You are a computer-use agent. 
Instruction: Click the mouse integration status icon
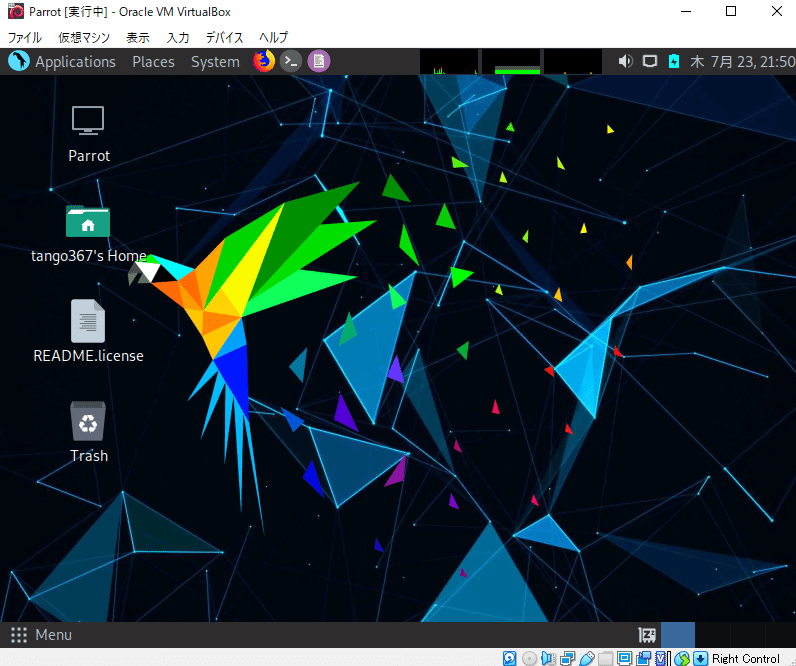click(x=682, y=658)
